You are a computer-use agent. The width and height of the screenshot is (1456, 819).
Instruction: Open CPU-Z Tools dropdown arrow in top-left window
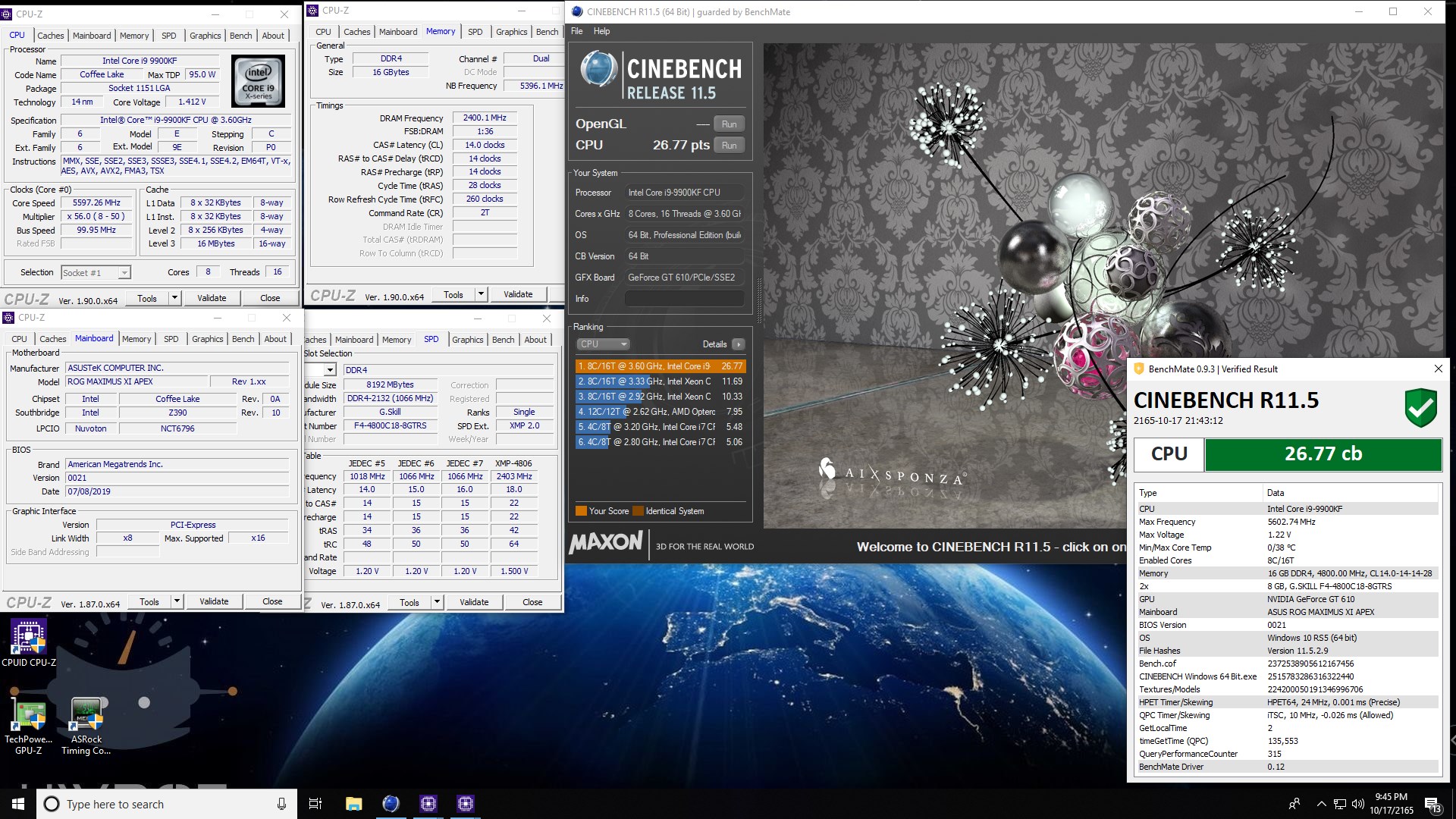(174, 298)
